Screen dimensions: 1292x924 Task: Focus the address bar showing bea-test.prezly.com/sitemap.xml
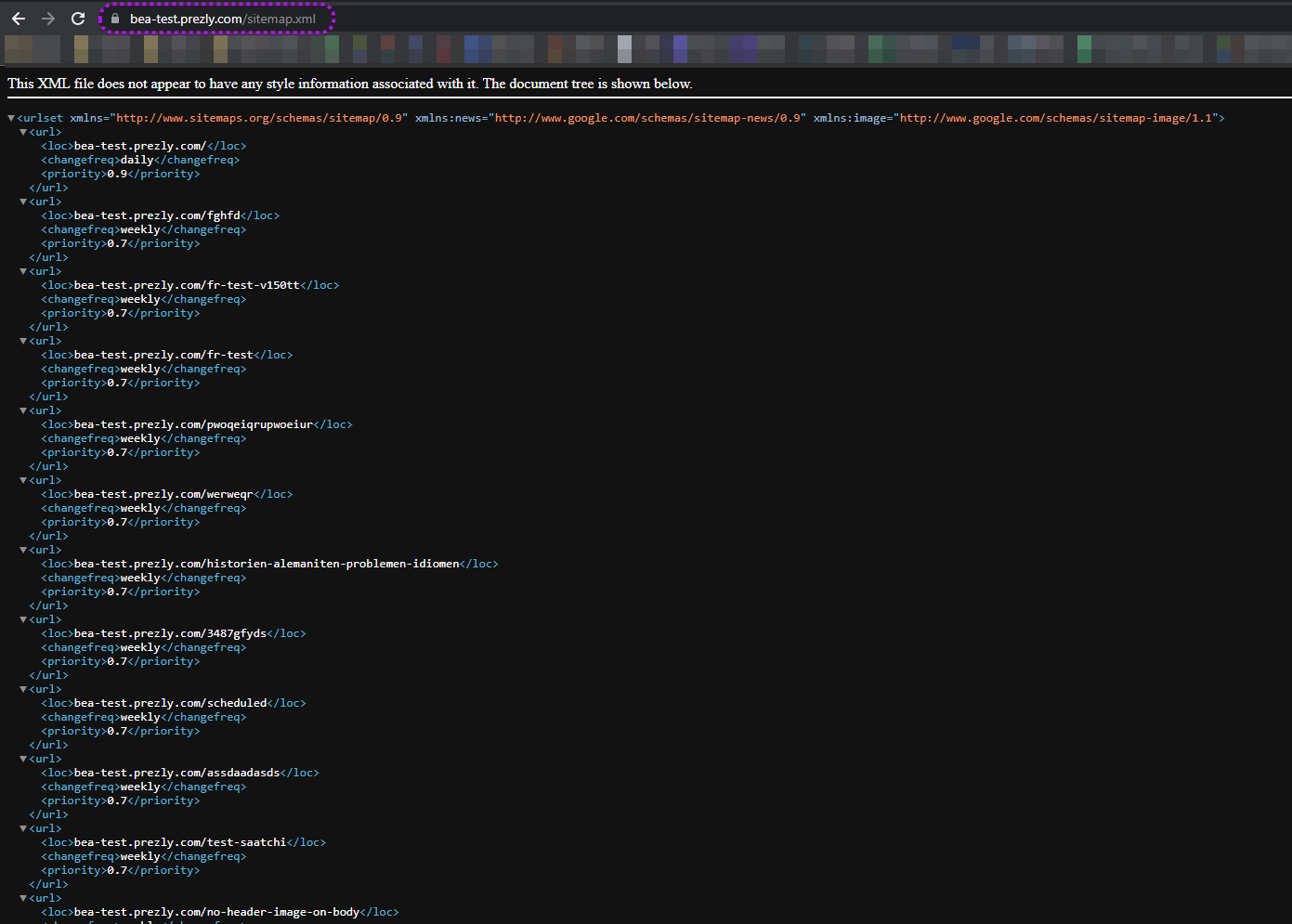click(x=223, y=19)
